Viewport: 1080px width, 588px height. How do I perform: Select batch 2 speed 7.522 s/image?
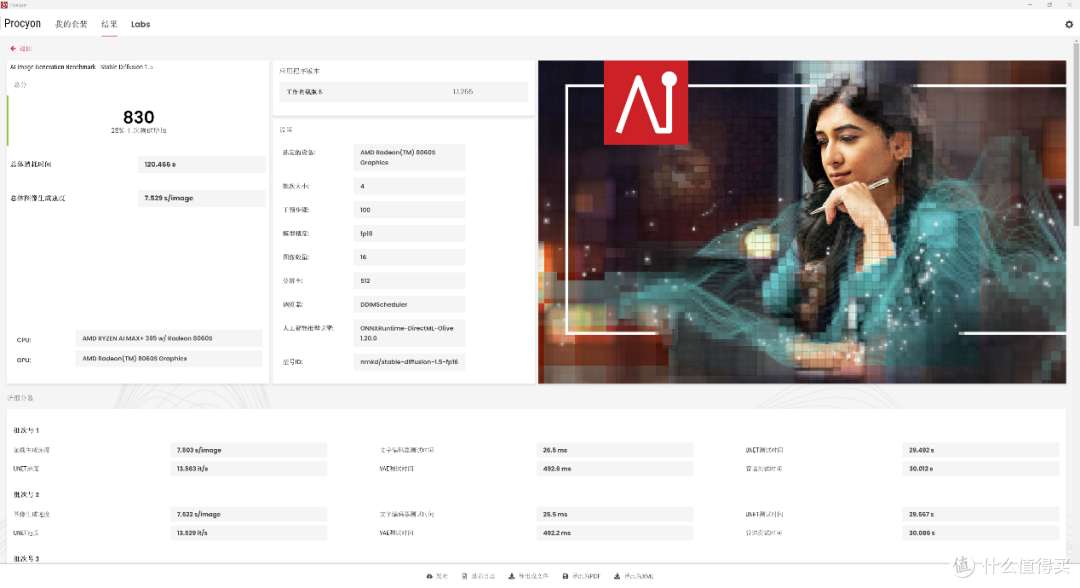248,514
